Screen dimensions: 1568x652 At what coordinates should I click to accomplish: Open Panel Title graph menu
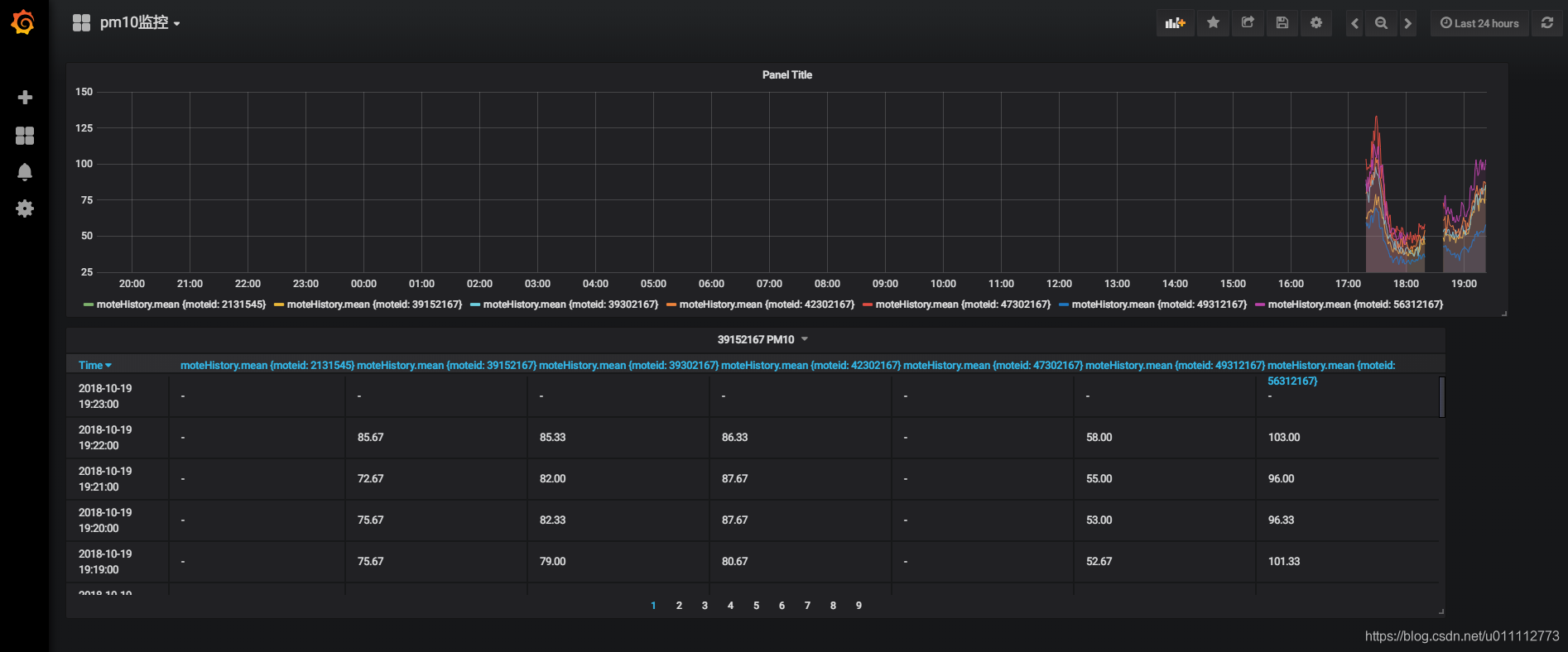[x=786, y=74]
